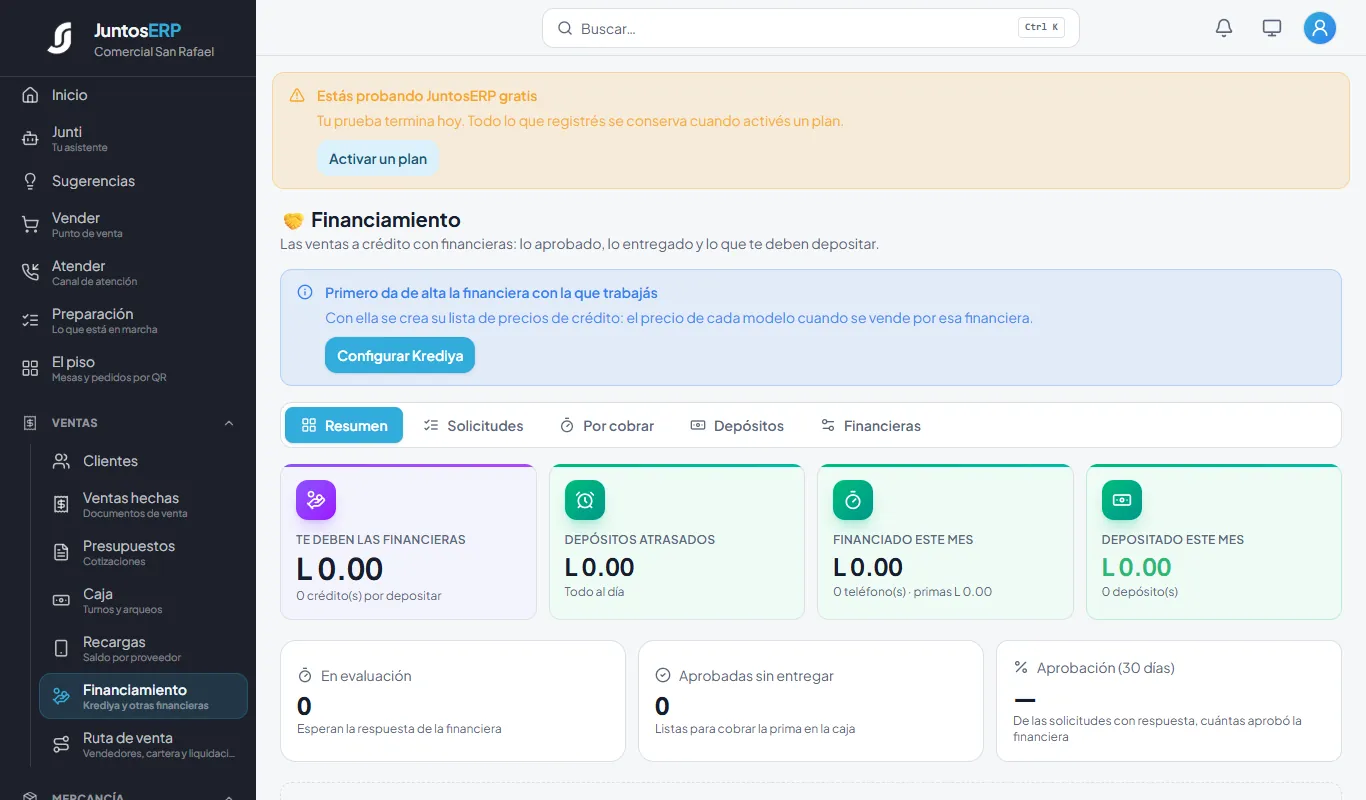1366x800 pixels.
Task: Click the El piso grid icon
Action: click(x=30, y=369)
